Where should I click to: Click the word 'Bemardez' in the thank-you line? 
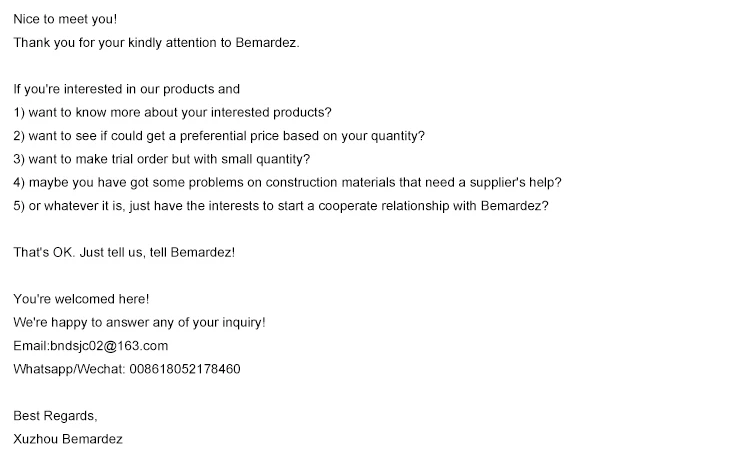[x=268, y=43]
